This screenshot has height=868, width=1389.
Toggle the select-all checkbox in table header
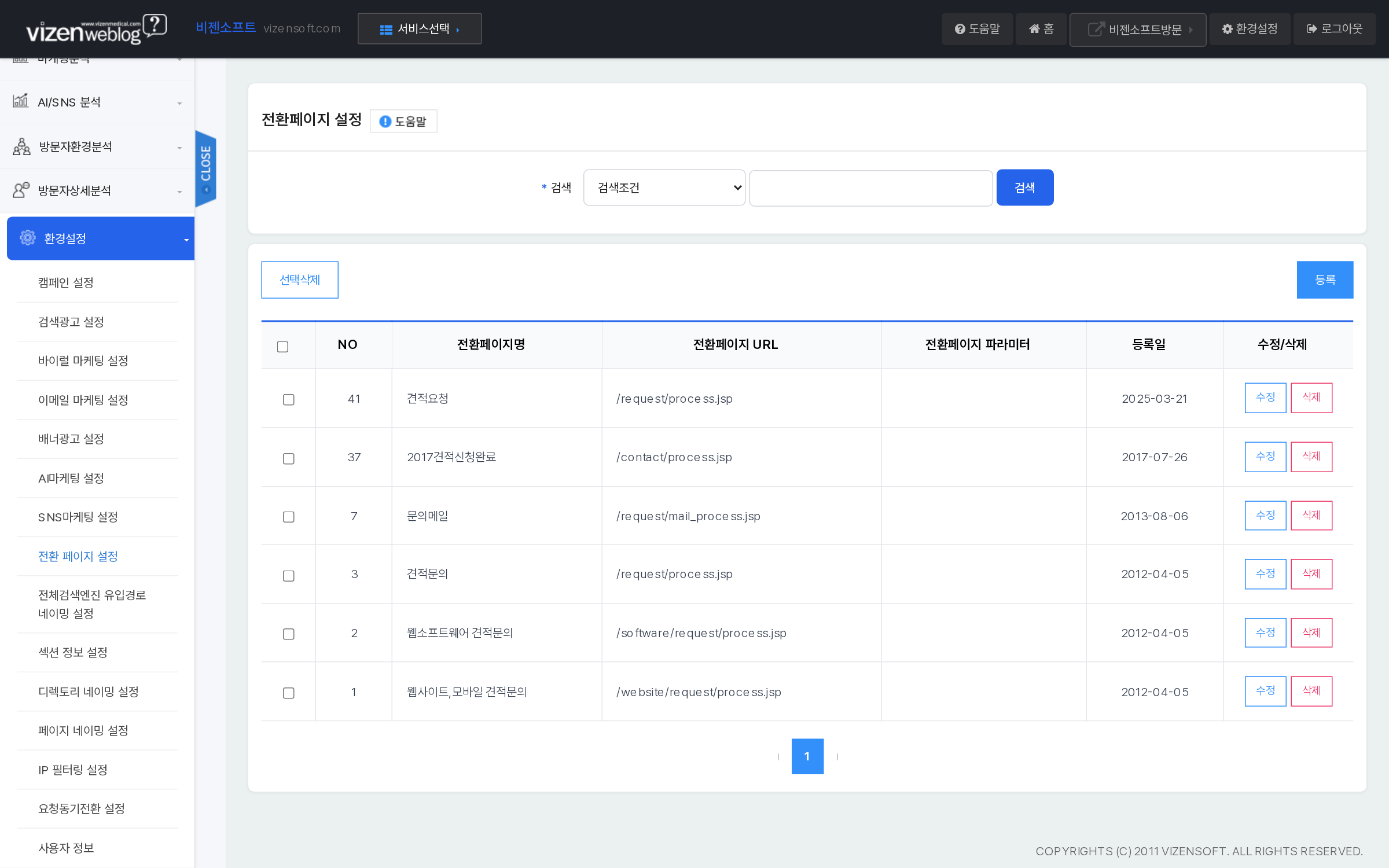click(x=282, y=346)
